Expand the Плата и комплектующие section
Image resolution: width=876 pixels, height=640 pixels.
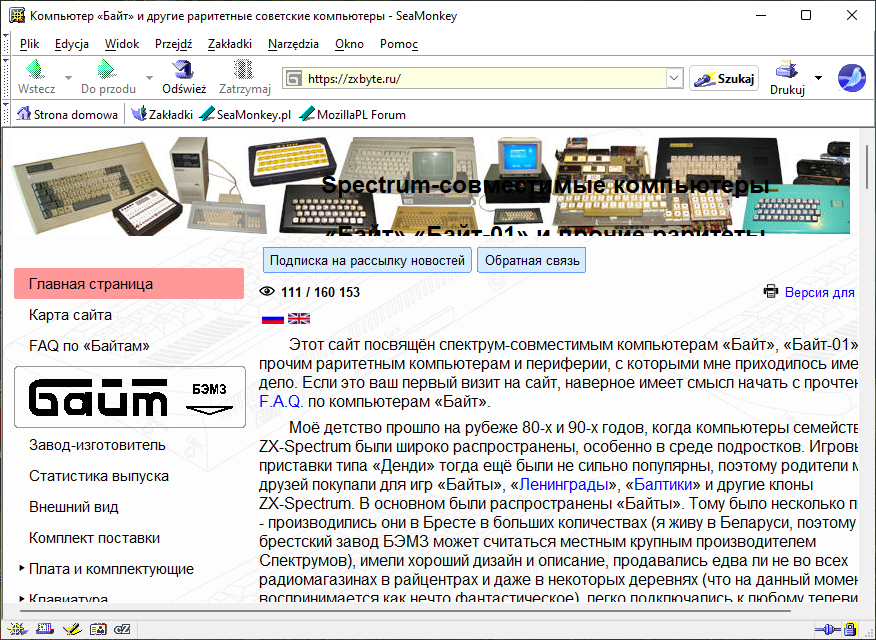[x=22, y=568]
